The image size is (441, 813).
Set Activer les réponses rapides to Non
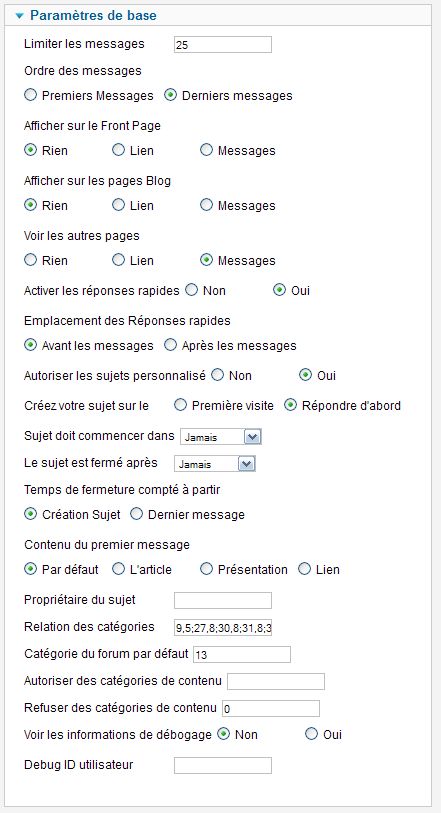coord(192,290)
